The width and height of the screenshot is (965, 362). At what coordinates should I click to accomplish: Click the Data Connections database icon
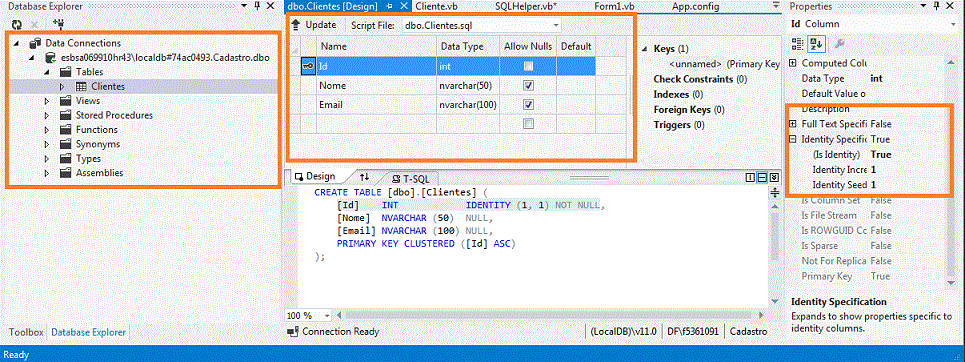36,43
